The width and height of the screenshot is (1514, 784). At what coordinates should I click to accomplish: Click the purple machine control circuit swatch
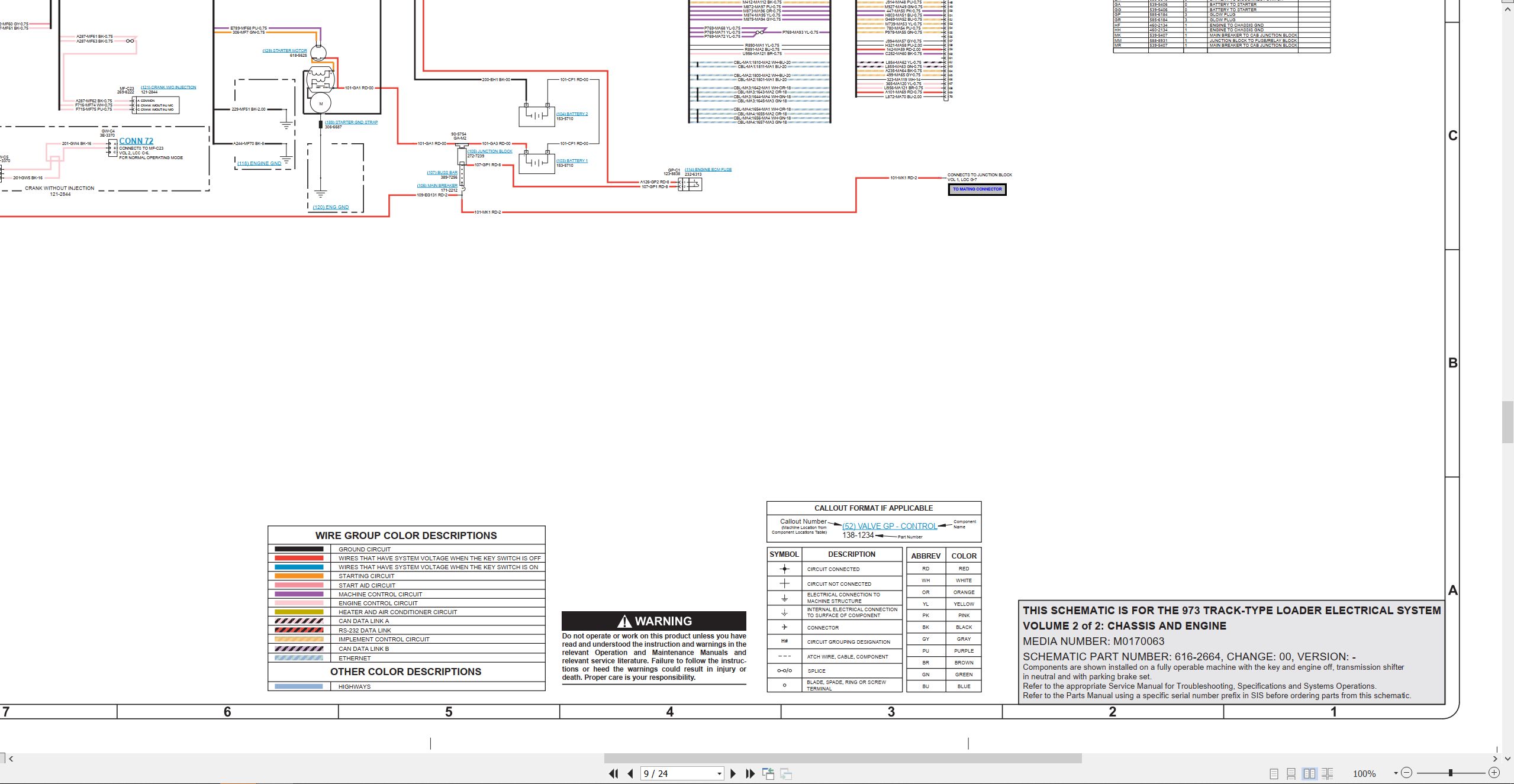[299, 594]
